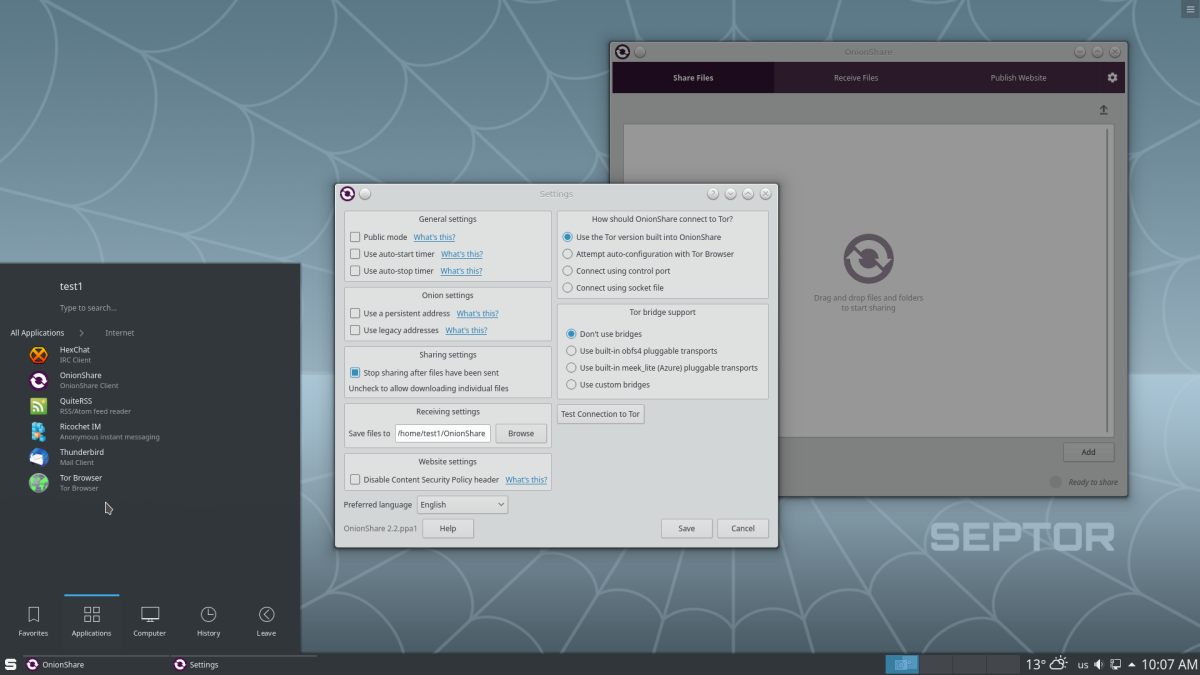Open What's this? link for Content Security Policy
This screenshot has width=1200, height=675.
pyautogui.click(x=526, y=480)
